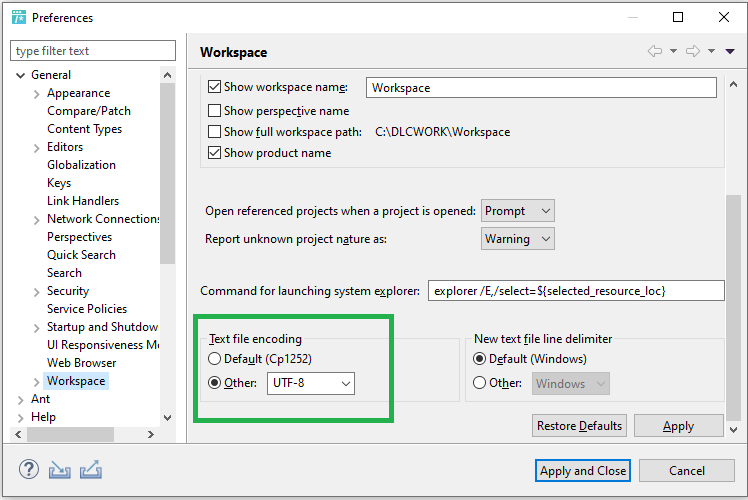Click the Restore Defaults button
Viewport: 748px width, 500px height.
(579, 426)
